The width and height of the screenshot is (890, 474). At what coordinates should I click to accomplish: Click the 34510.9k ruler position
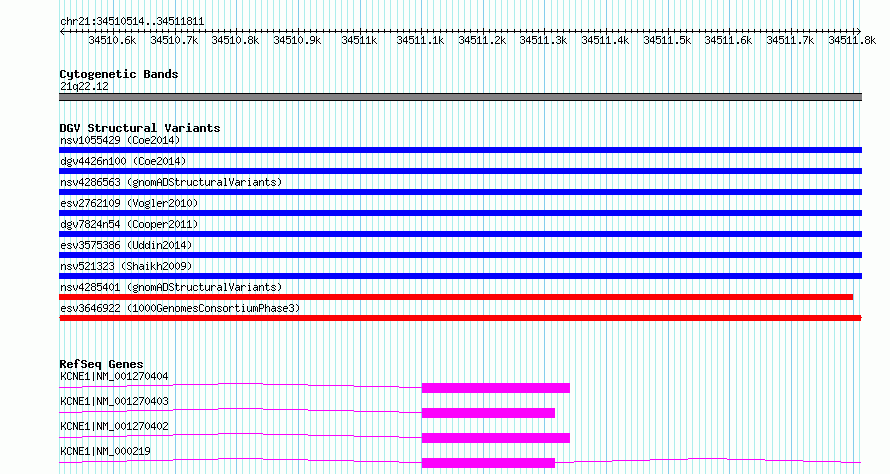[297, 40]
